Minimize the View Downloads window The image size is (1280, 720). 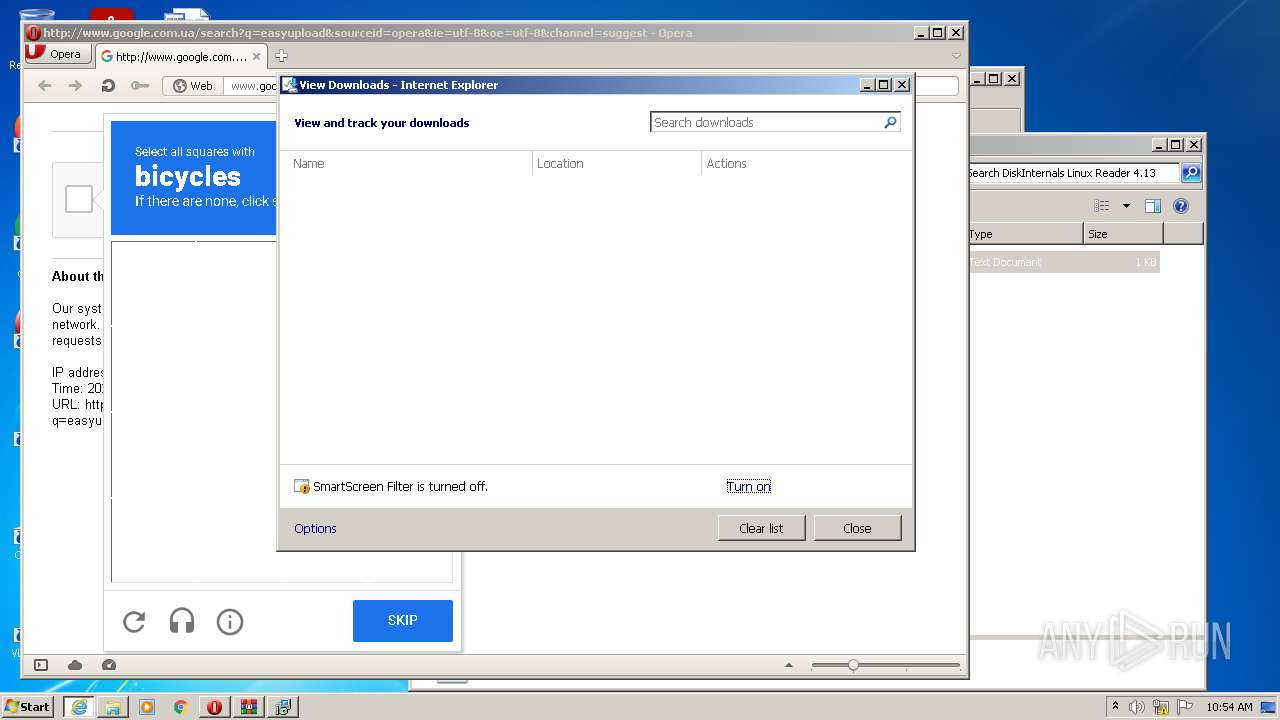[867, 85]
